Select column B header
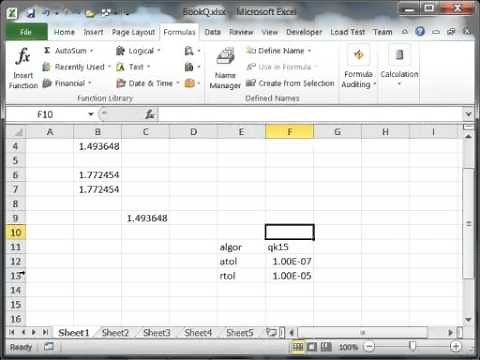480x360 pixels. [x=98, y=132]
